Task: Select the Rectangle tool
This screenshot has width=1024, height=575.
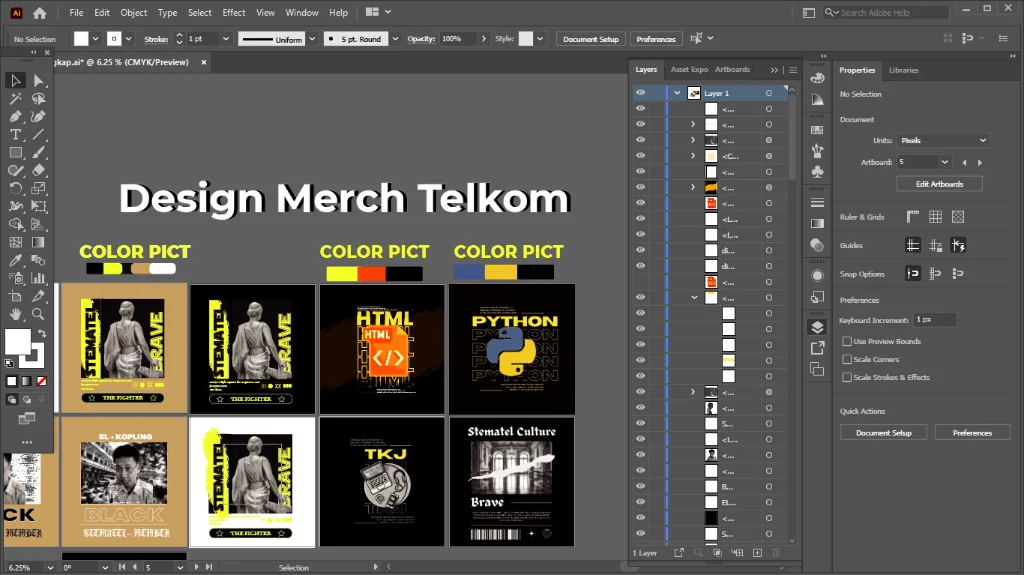Action: (x=16, y=152)
